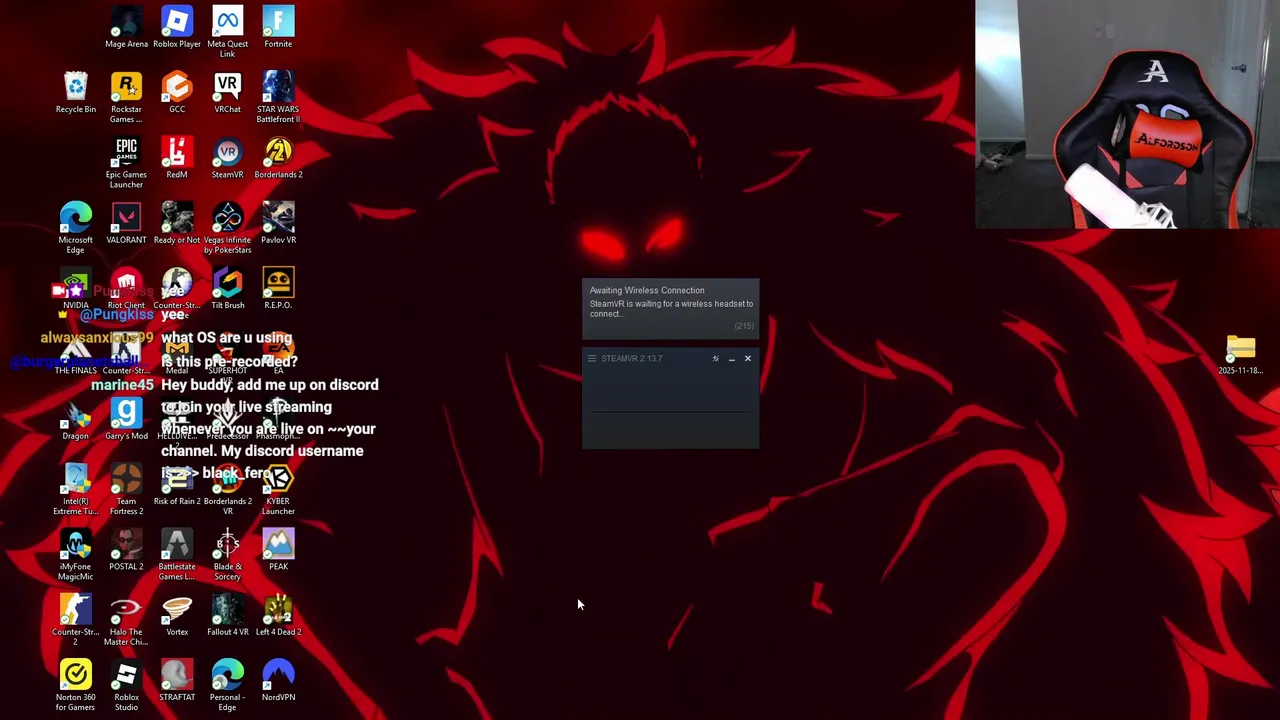Select the SteamVR desktop shortcut icon
This screenshot has width=1280, height=720.
[x=227, y=158]
